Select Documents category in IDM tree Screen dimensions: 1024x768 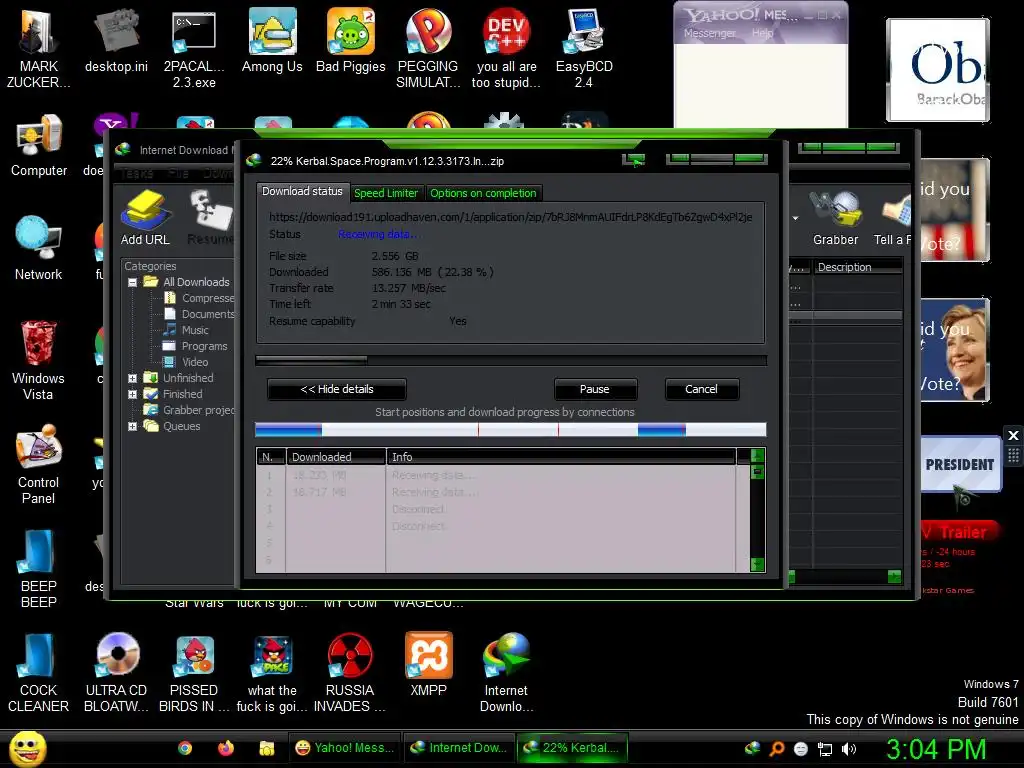pyautogui.click(x=199, y=314)
